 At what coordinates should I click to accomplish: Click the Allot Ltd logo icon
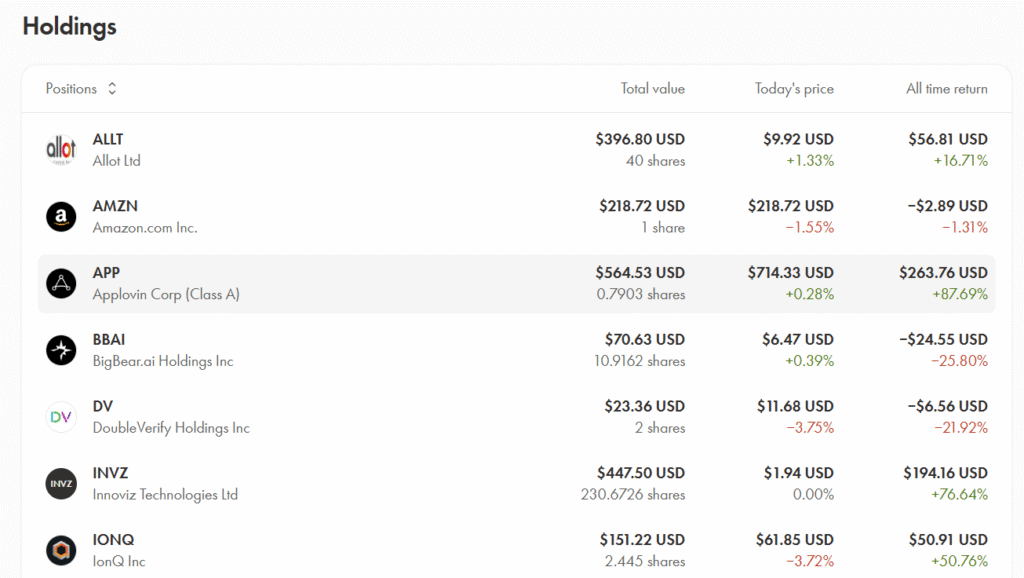tap(61, 150)
